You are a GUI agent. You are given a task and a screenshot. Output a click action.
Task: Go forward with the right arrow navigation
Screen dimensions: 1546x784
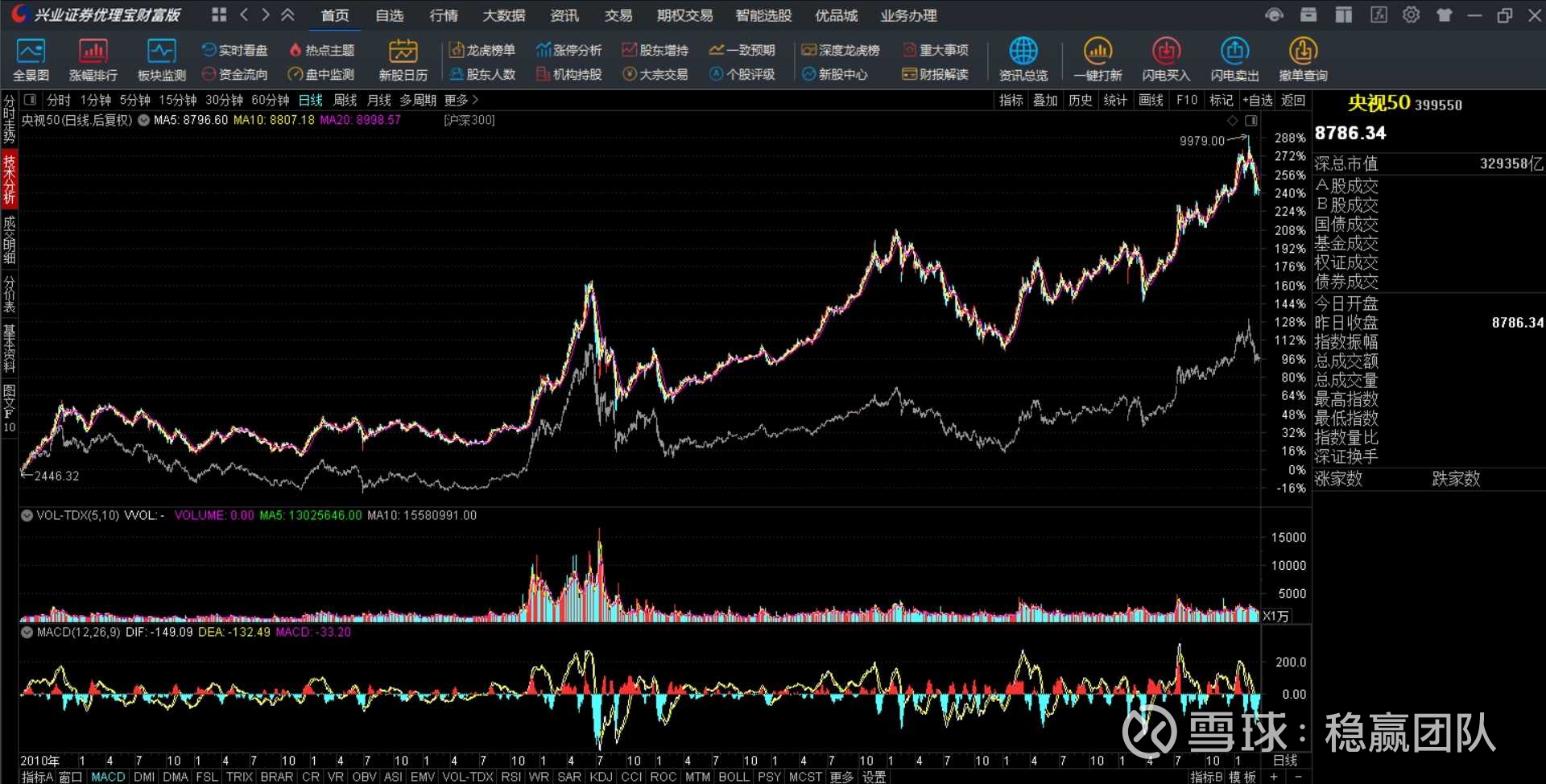tap(265, 14)
